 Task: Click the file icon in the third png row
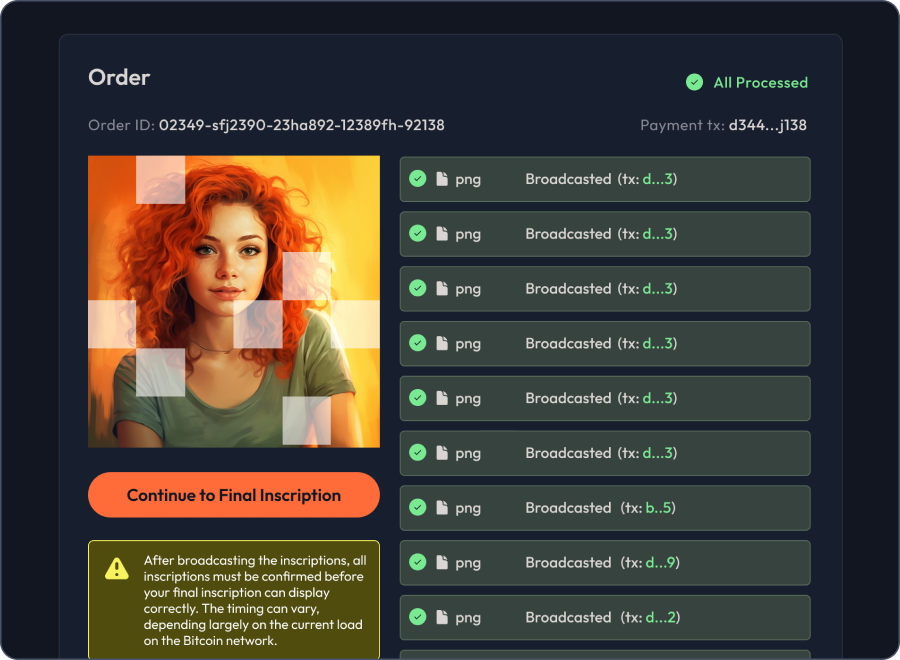pyautogui.click(x=442, y=289)
